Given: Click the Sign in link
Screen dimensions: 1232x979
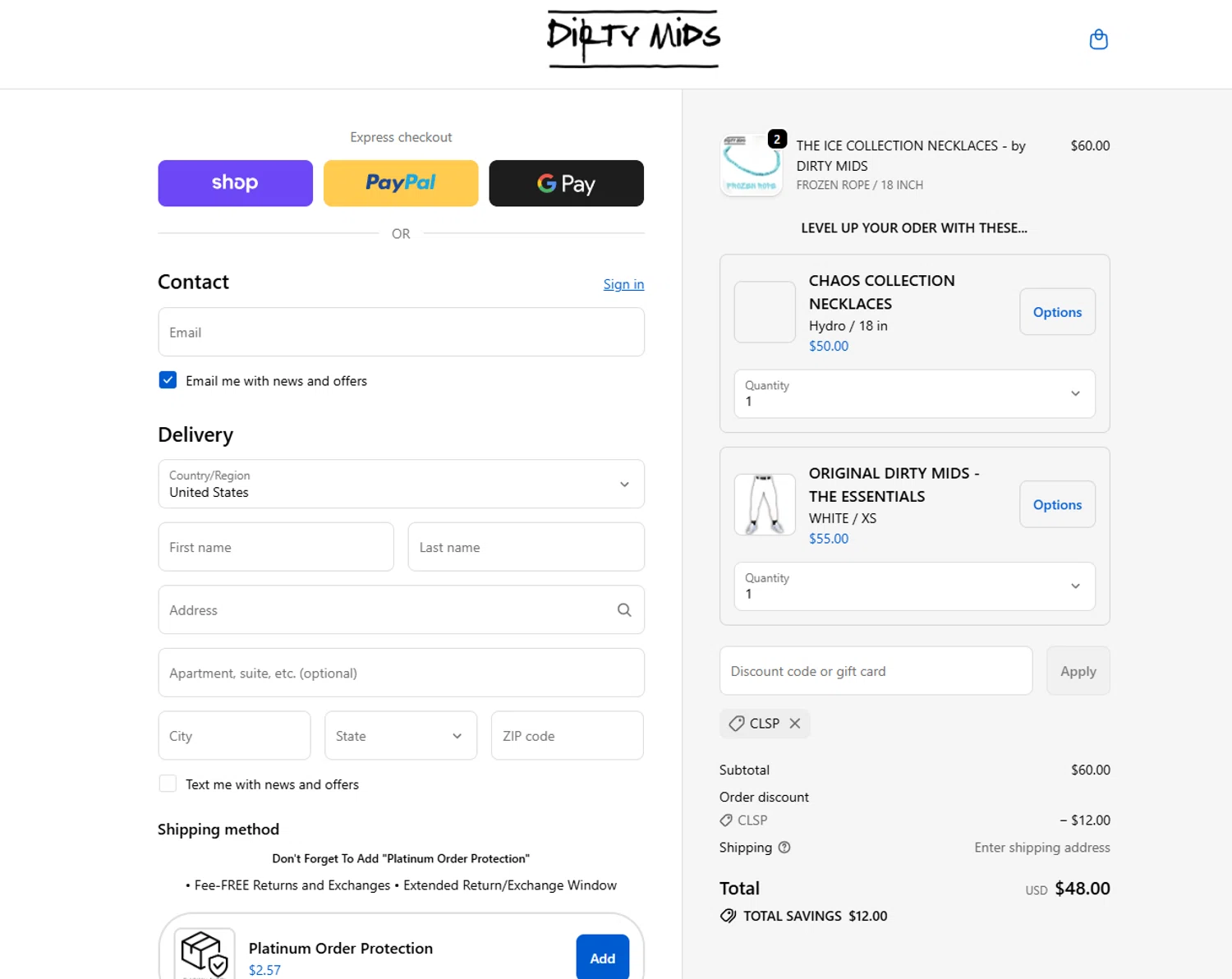Looking at the screenshot, I should click(x=623, y=284).
